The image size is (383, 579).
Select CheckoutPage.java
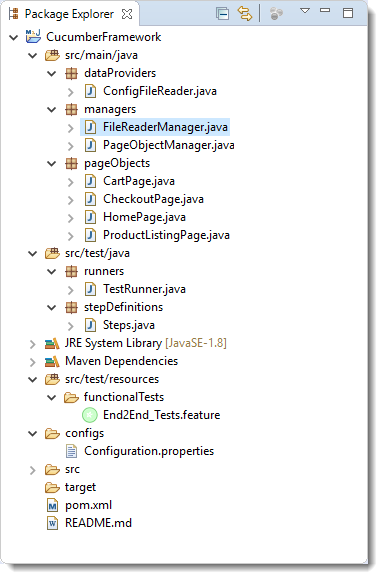[x=153, y=199]
